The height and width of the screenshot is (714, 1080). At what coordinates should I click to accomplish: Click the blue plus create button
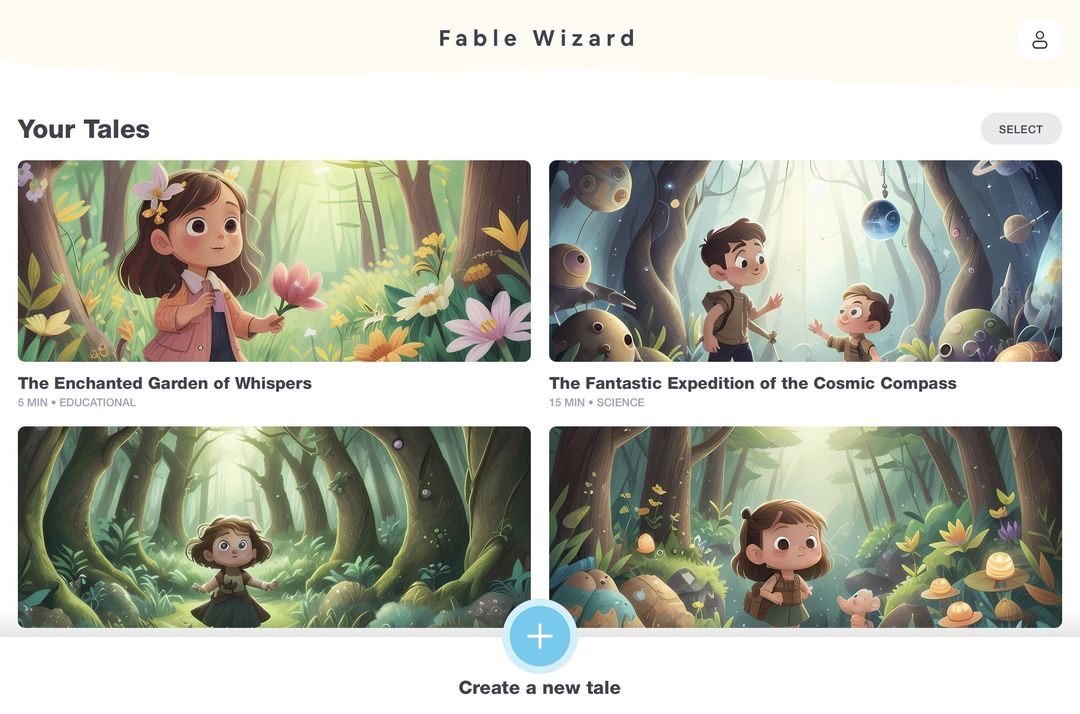tap(540, 636)
